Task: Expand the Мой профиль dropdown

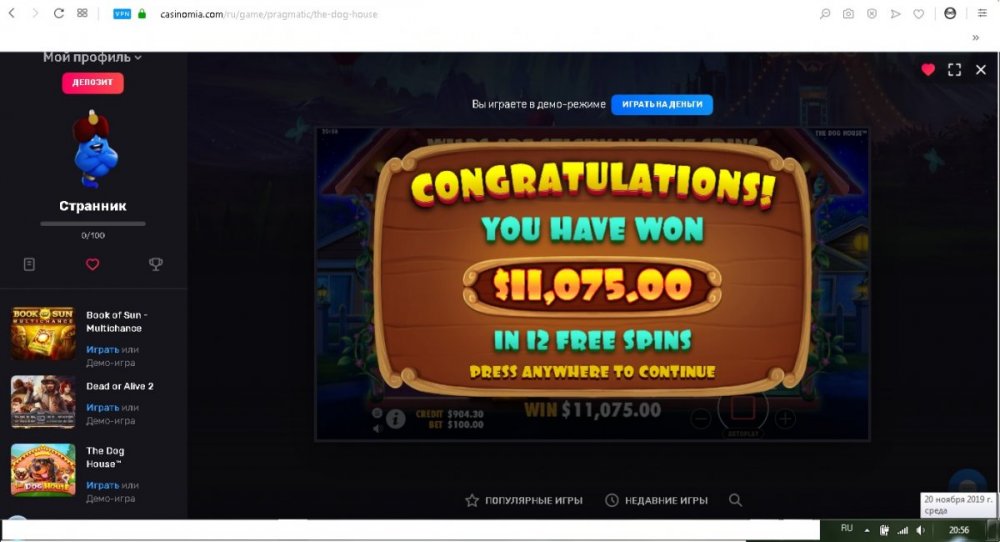Action: 92,57
